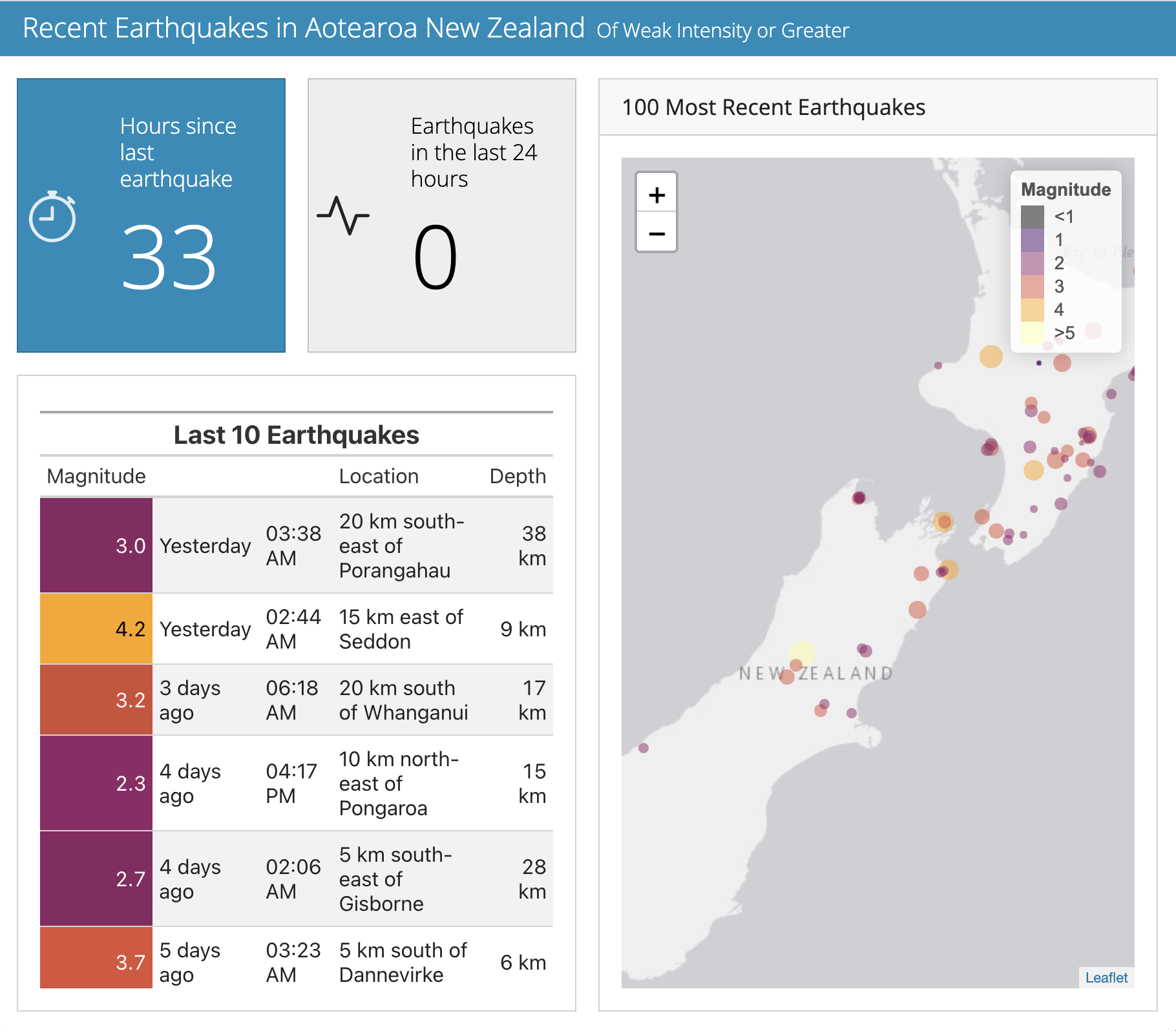
Task: Select the 4.2 magnitude Seddon earthquake cell
Action: point(96,629)
